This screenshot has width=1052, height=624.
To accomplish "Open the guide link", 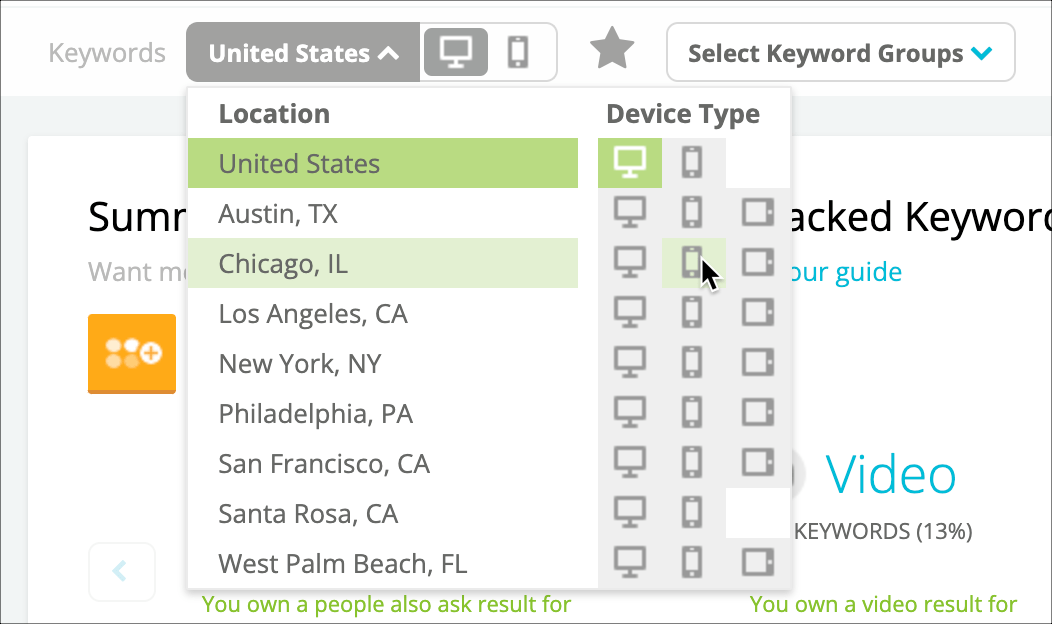I will [844, 272].
